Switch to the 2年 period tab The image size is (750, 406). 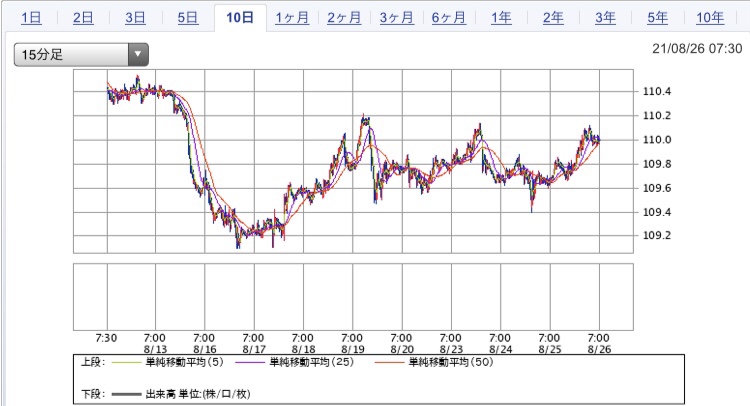(553, 18)
